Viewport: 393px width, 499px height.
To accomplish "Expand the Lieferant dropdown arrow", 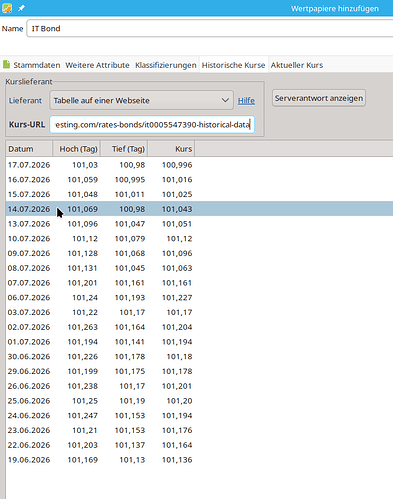I will tap(225, 100).
